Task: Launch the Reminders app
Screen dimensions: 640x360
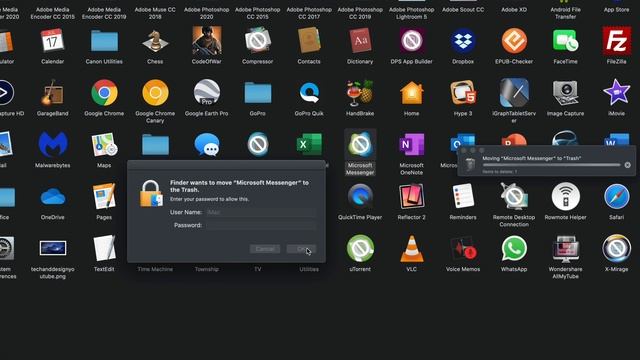Action: tap(463, 196)
